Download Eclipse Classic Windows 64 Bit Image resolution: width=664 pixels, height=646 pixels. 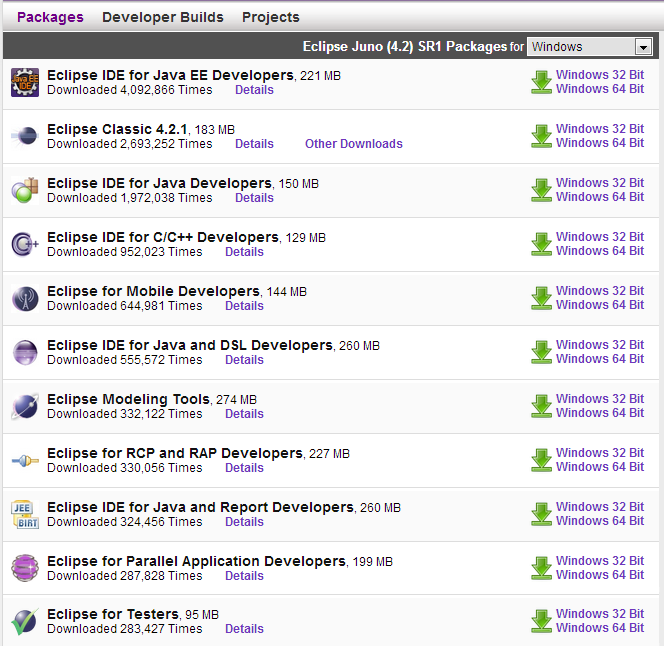tap(600, 143)
